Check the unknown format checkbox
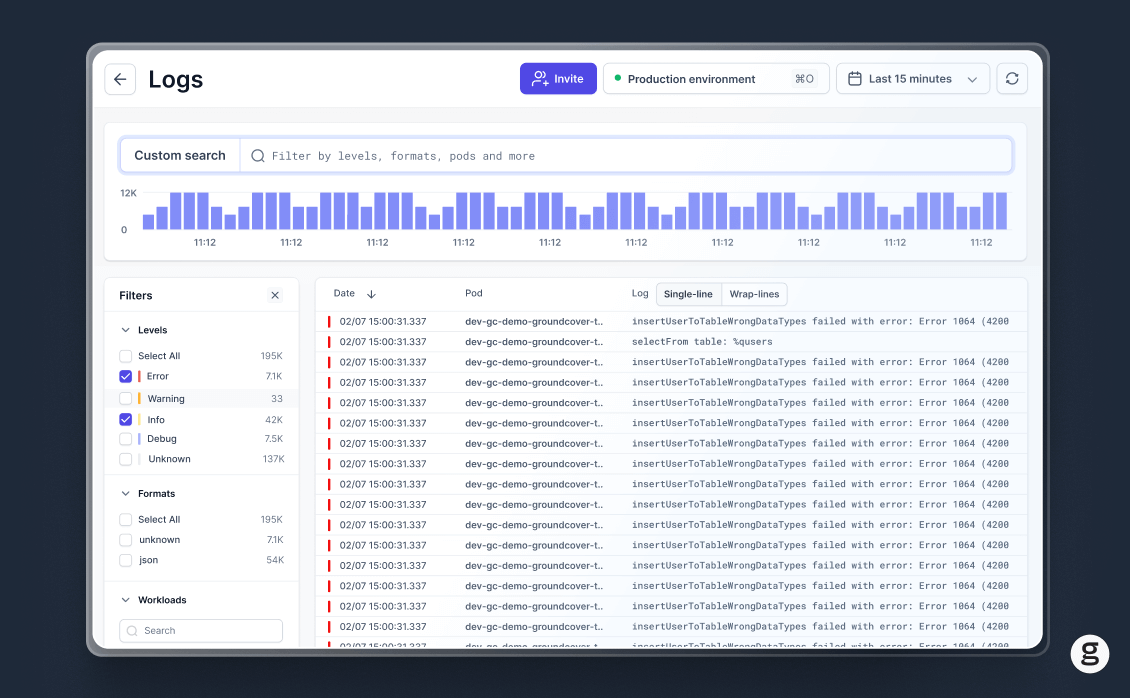The width and height of the screenshot is (1130, 698). [125, 540]
